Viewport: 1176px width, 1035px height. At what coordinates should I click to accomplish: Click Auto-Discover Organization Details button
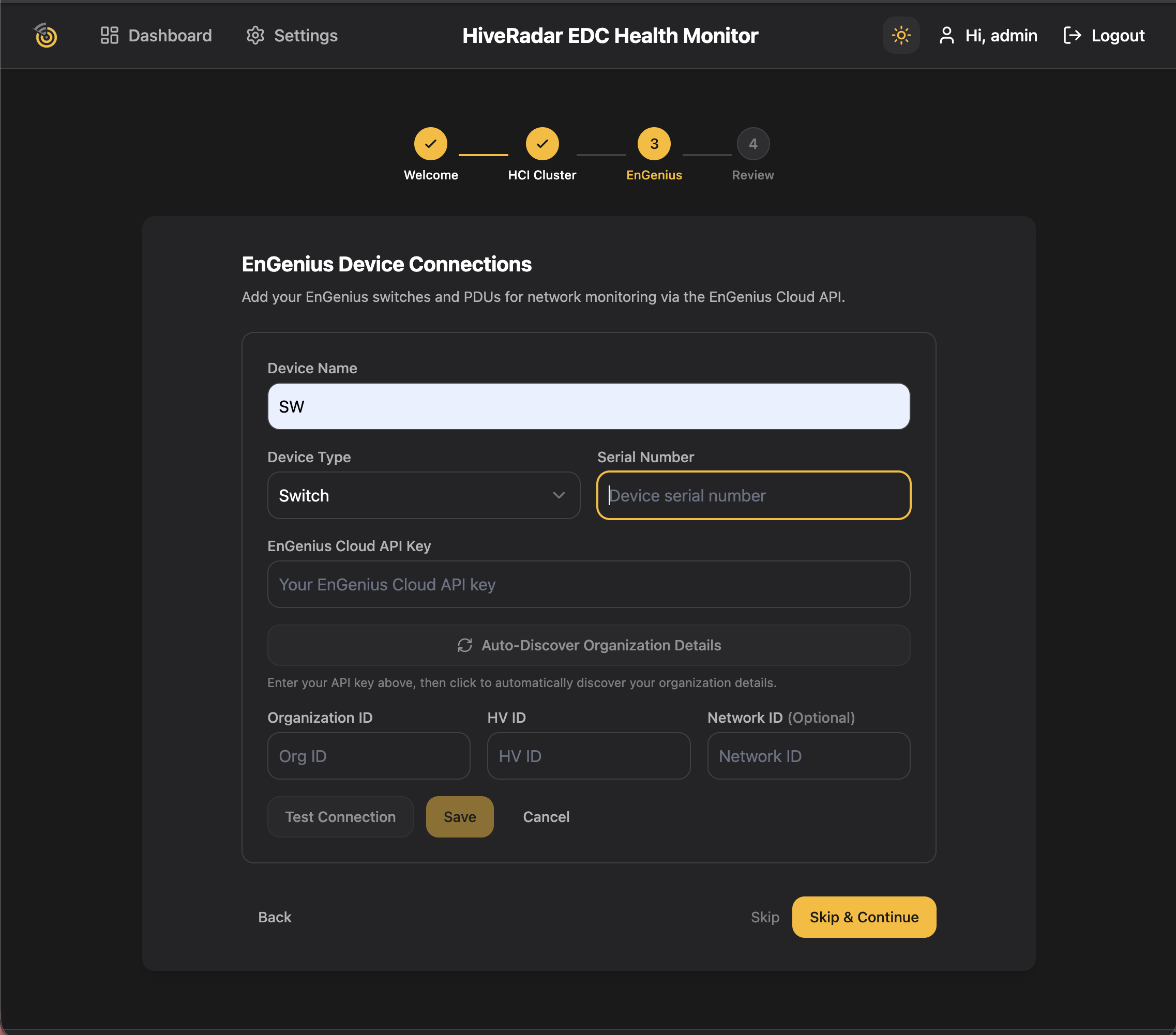[589, 645]
